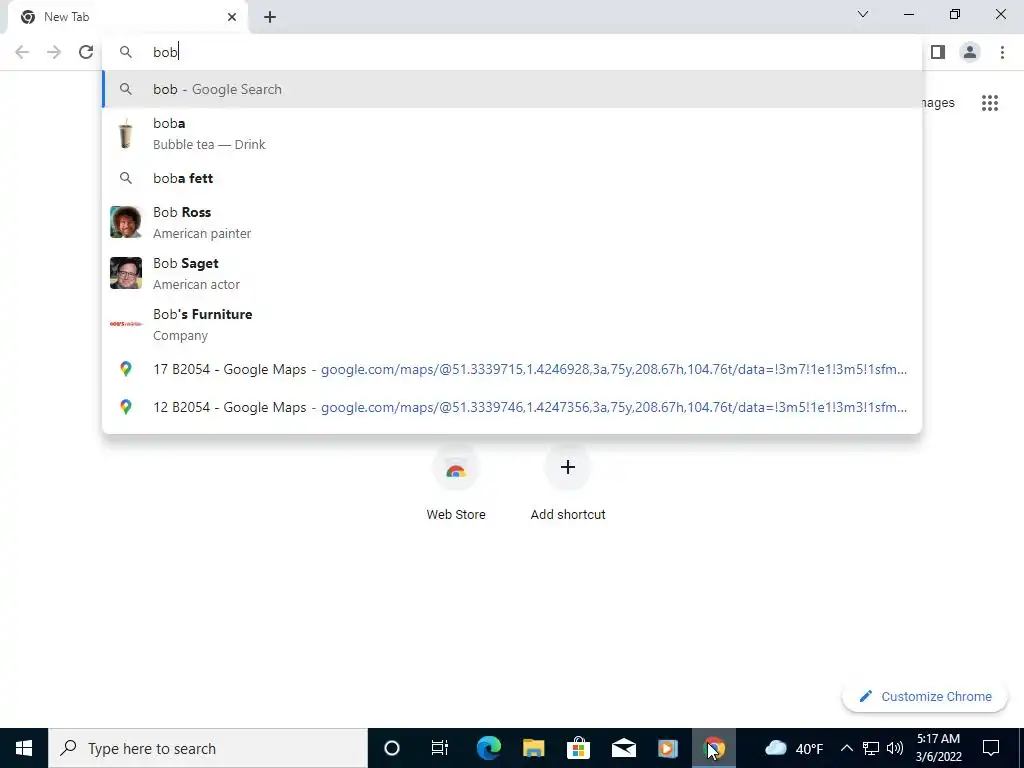Go forward with the right arrow
The width and height of the screenshot is (1024, 768).
(x=54, y=52)
